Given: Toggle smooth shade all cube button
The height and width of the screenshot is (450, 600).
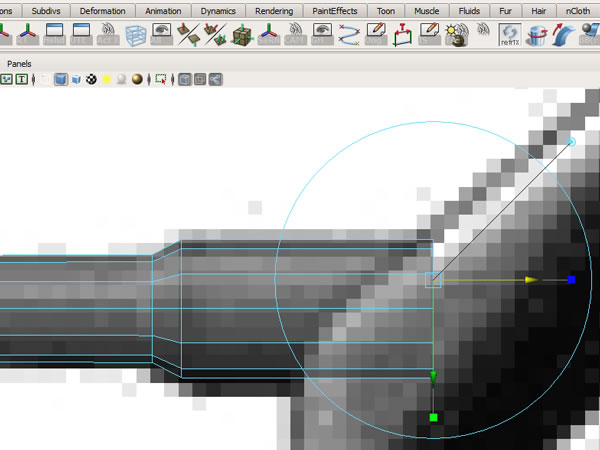Looking at the screenshot, I should click(61, 80).
